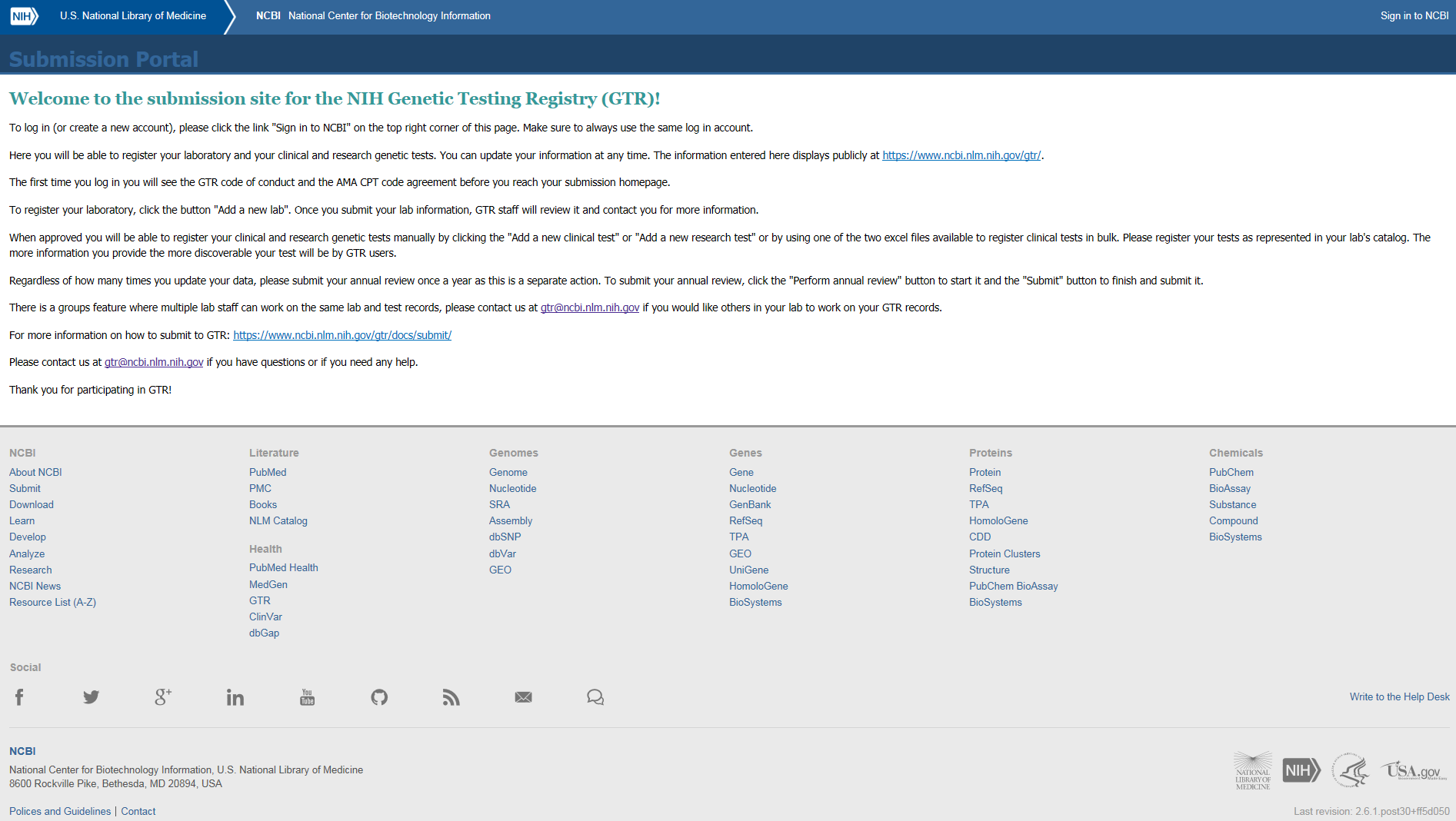Open the chat bubbles blog icon

click(x=595, y=697)
